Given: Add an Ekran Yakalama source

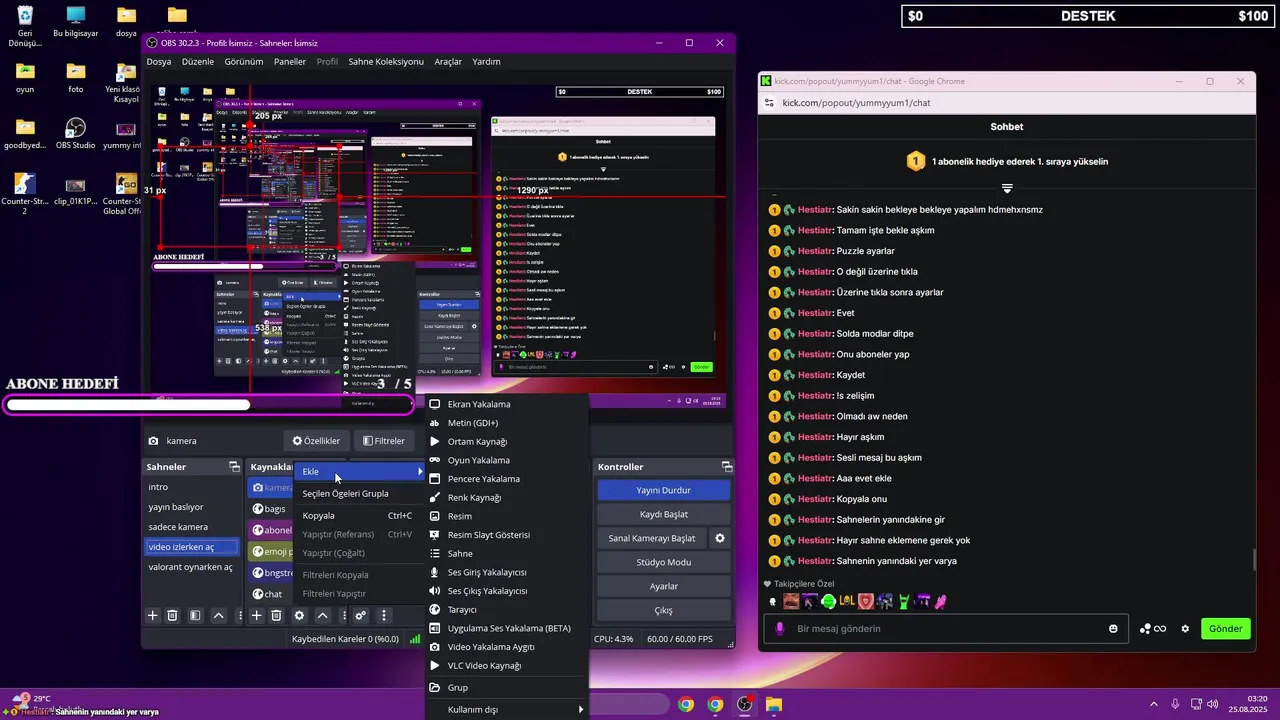Looking at the screenshot, I should pyautogui.click(x=507, y=404).
